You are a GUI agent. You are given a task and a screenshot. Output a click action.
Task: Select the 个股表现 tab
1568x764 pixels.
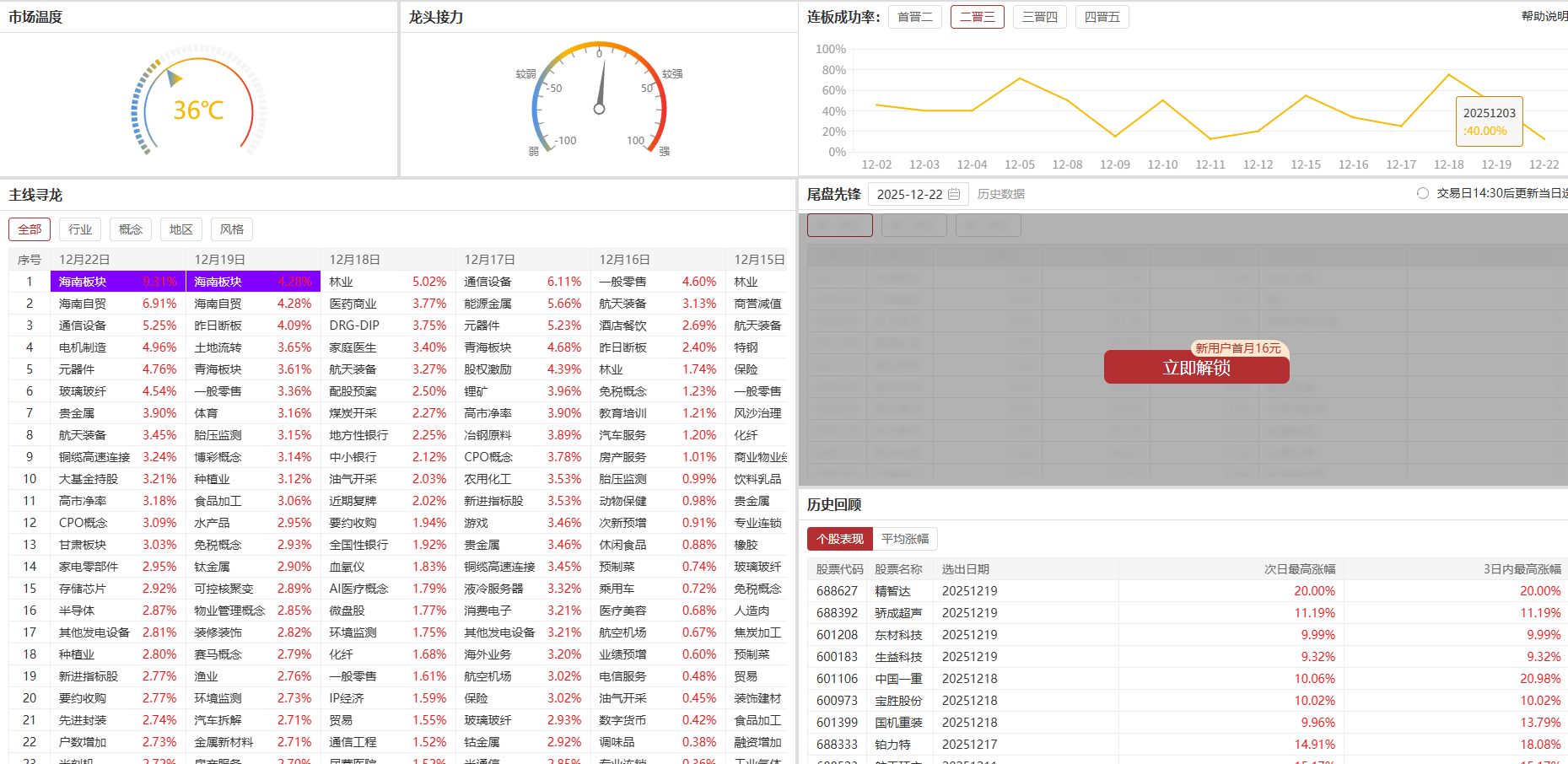[839, 539]
